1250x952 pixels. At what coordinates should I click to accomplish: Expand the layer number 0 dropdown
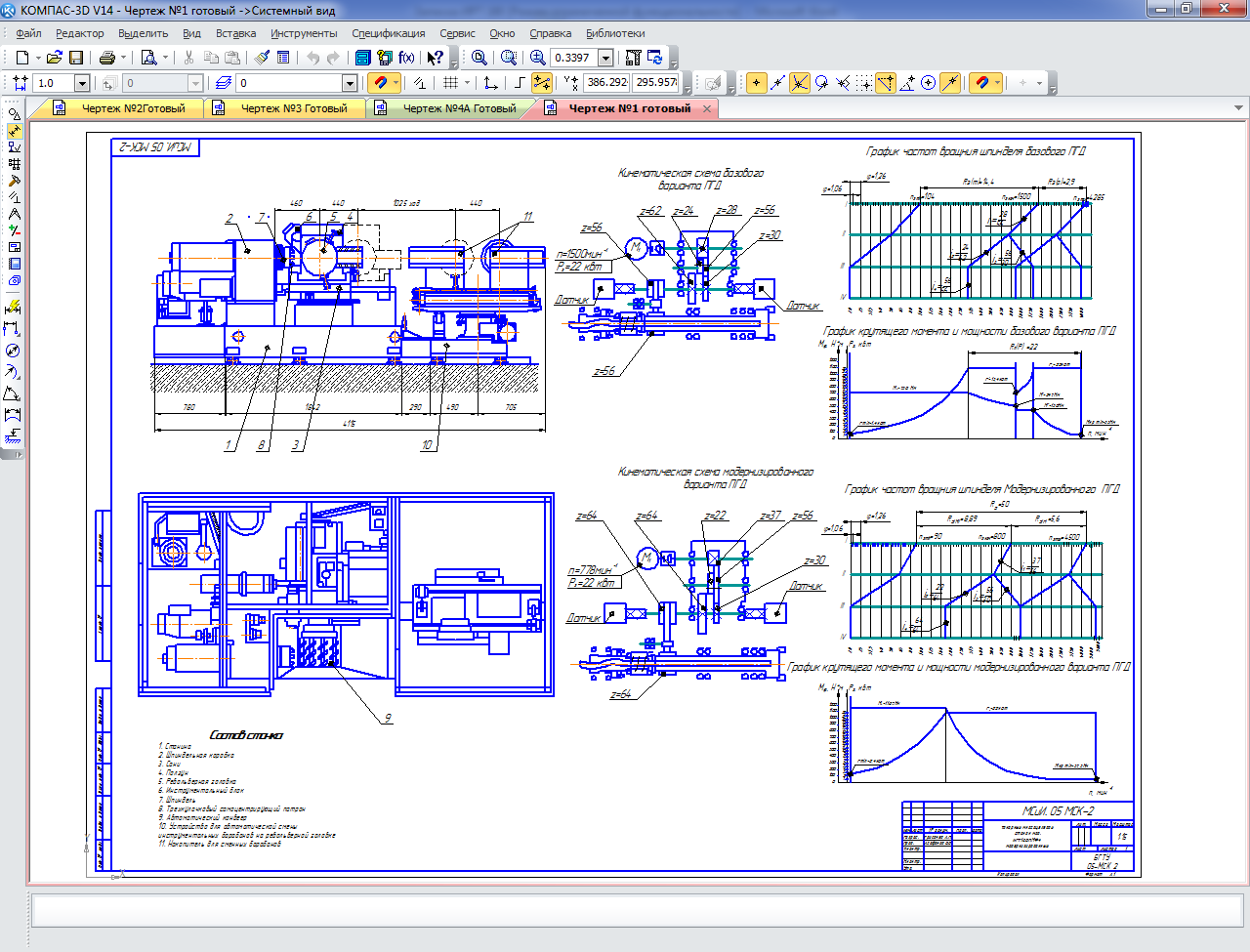349,83
